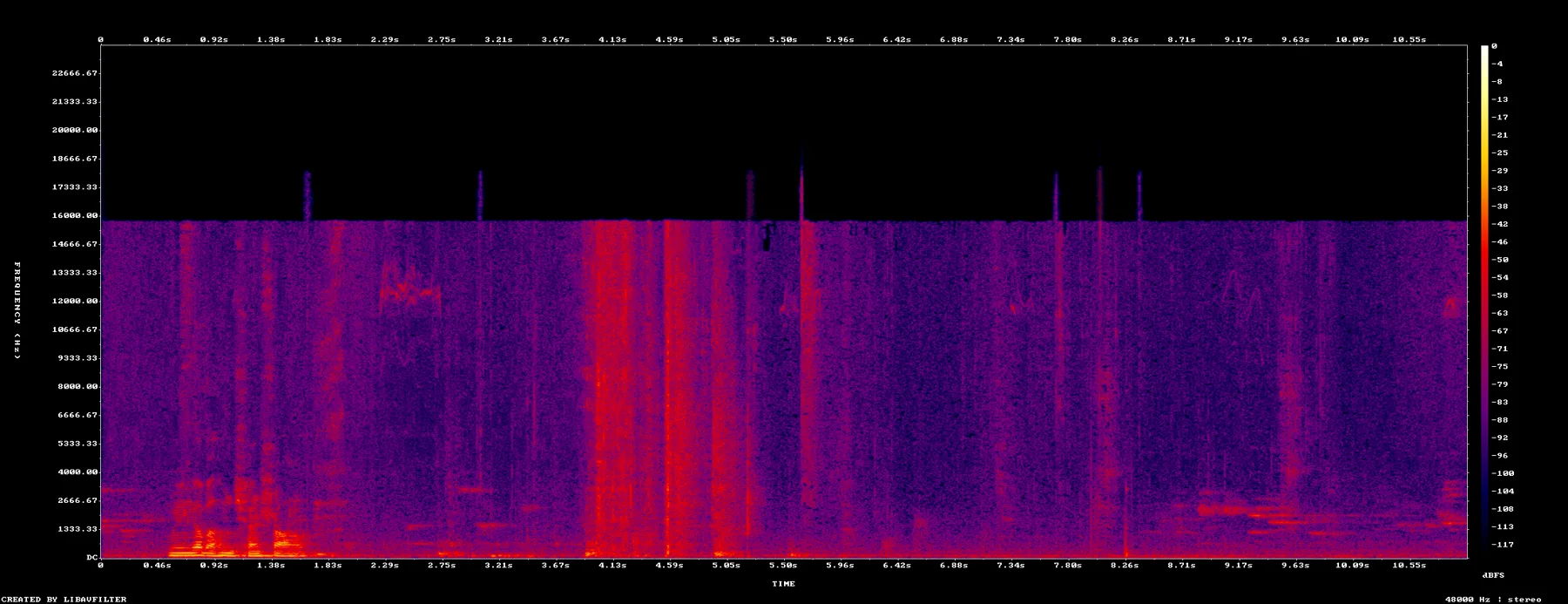Click the -63 value on dBFS scale

[1500, 314]
